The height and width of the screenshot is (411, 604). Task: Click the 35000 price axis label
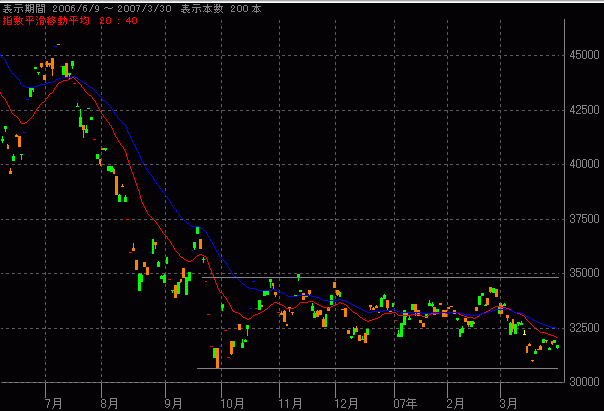pos(584,273)
